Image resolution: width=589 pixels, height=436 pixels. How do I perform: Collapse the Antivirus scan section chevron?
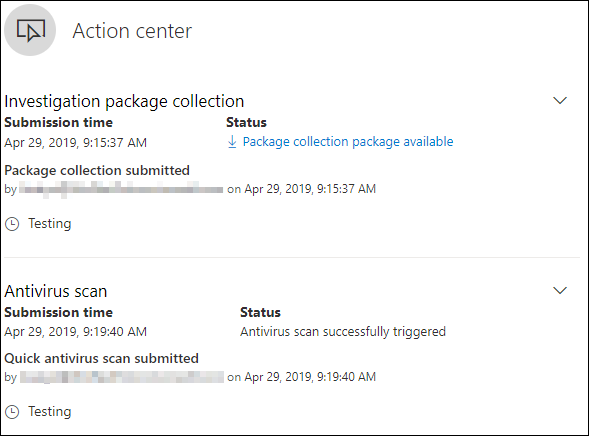[x=560, y=291]
